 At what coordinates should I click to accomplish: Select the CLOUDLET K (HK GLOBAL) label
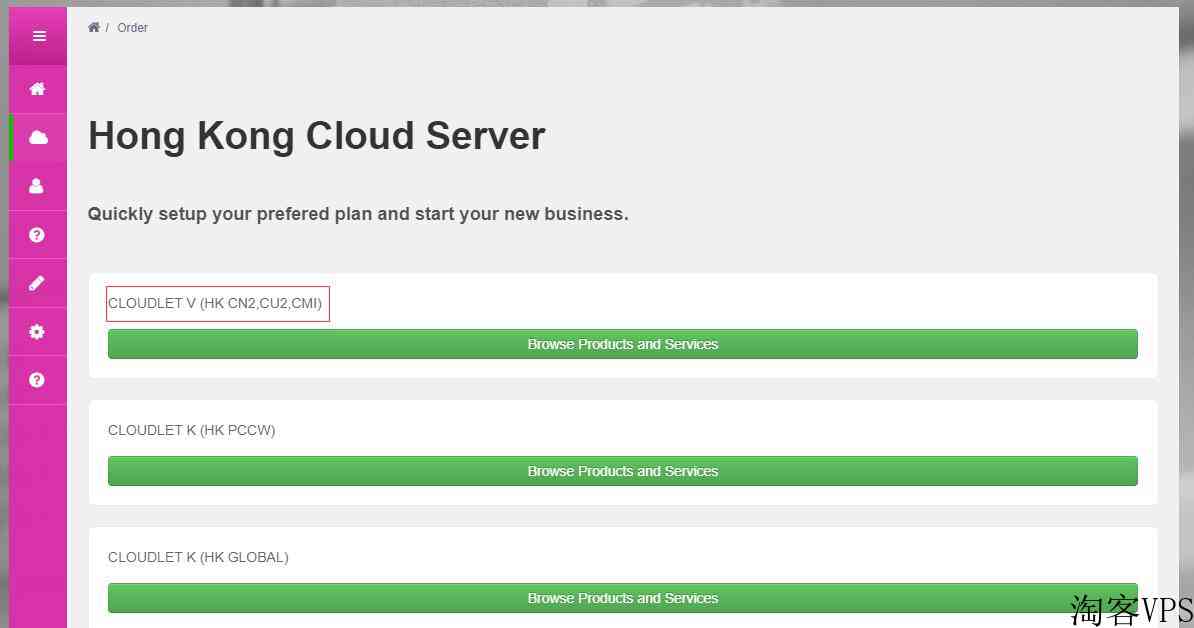[198, 557]
